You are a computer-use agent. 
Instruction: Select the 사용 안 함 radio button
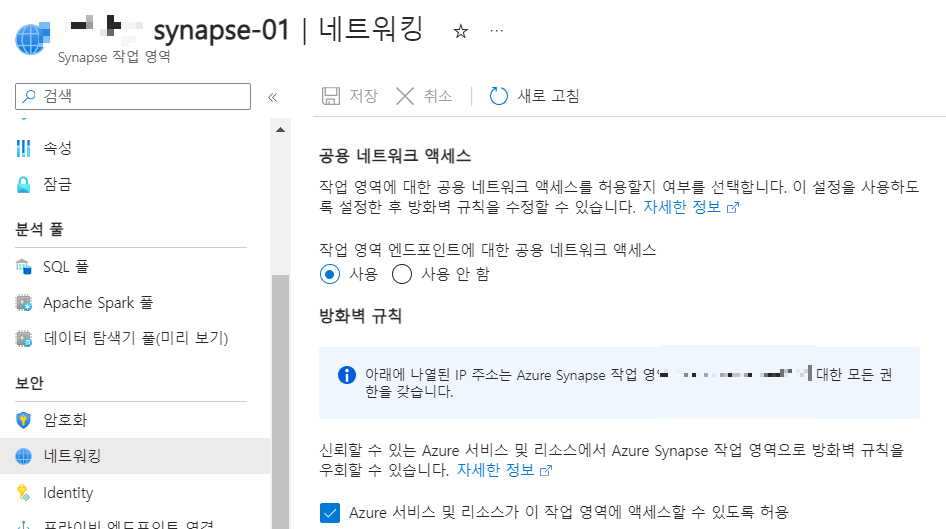pos(402,274)
